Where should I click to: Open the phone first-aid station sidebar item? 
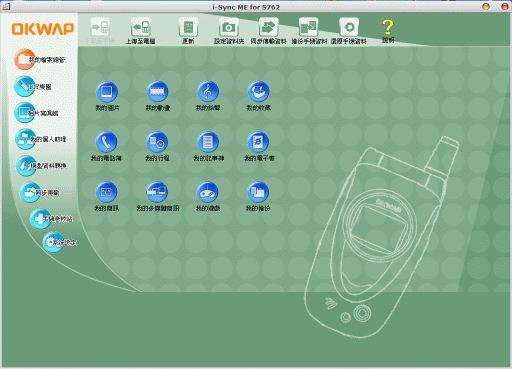click(40, 219)
